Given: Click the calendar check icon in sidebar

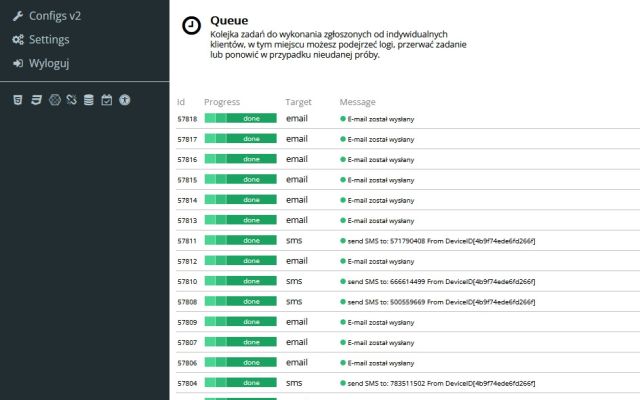Looking at the screenshot, I should (x=107, y=100).
